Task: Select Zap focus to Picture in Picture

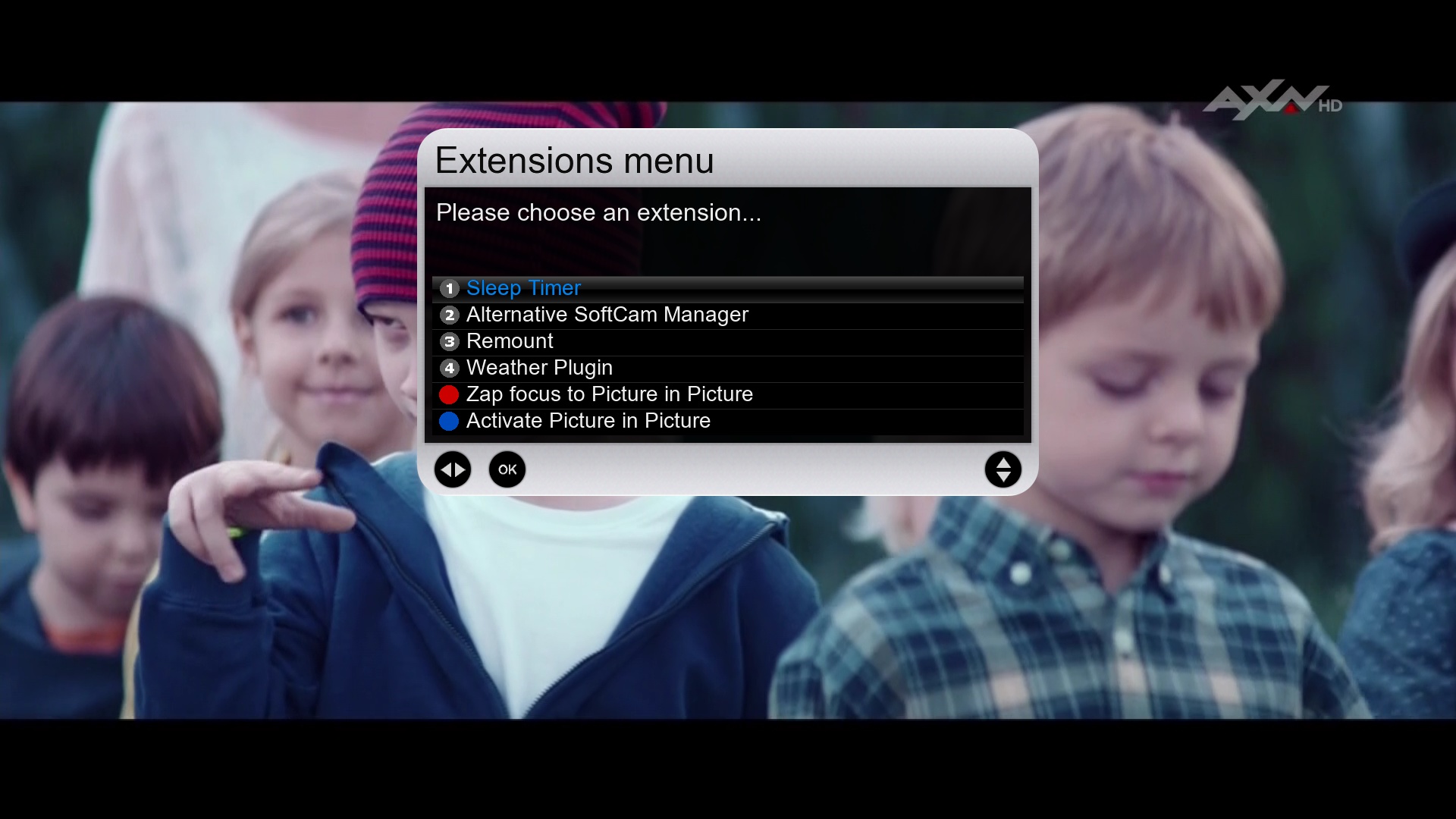Action: pyautogui.click(x=609, y=394)
